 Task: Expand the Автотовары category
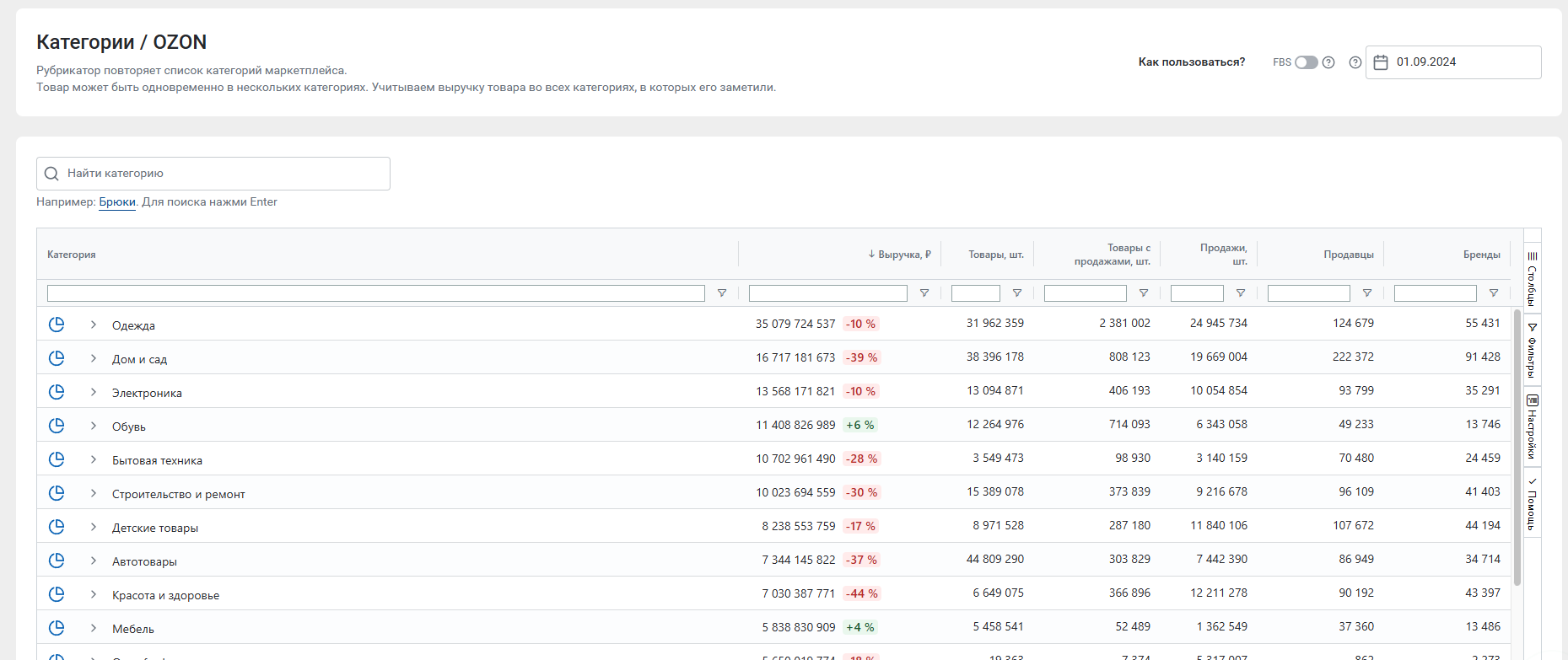(94, 561)
